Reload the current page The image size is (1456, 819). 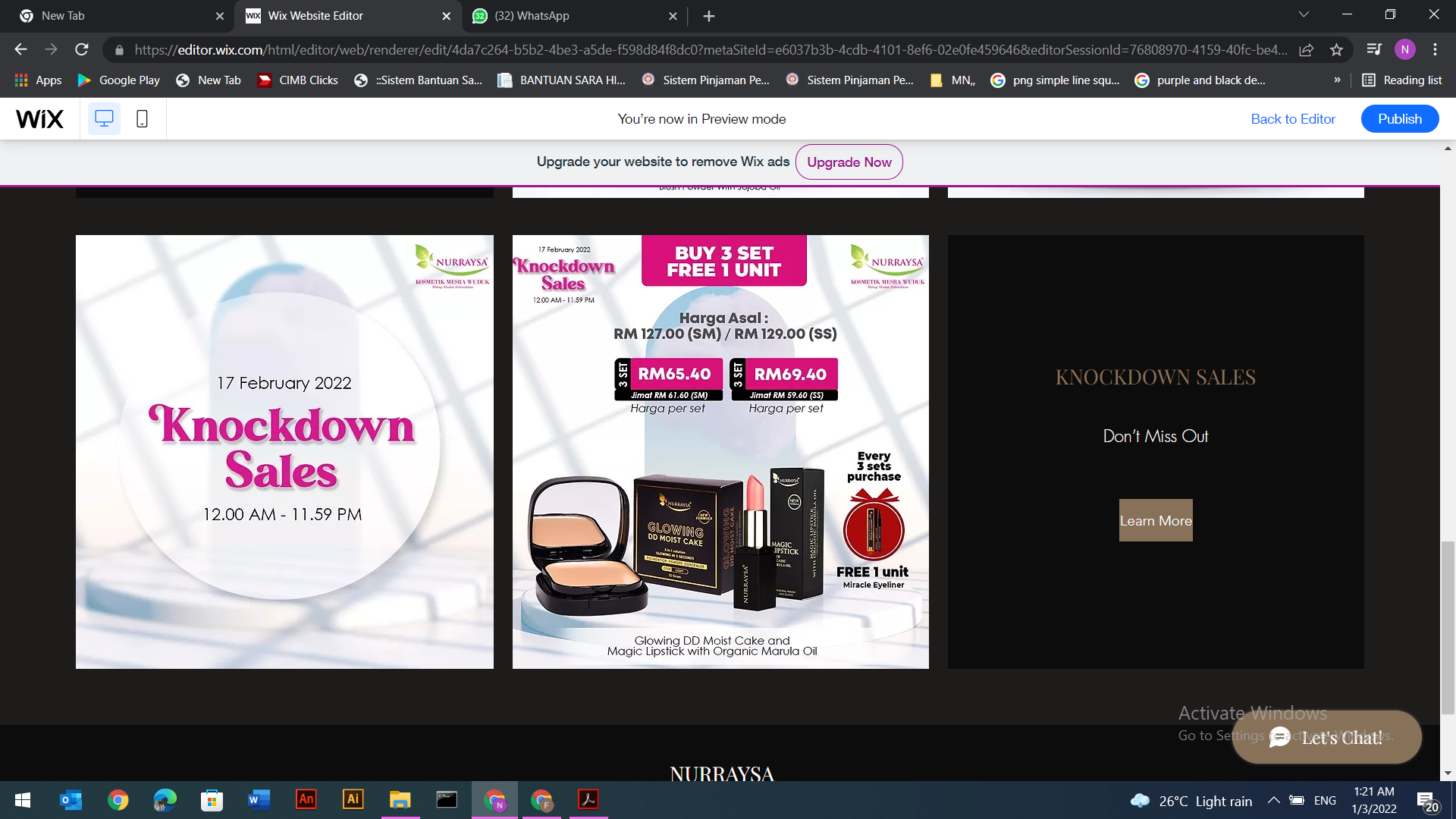coord(82,49)
